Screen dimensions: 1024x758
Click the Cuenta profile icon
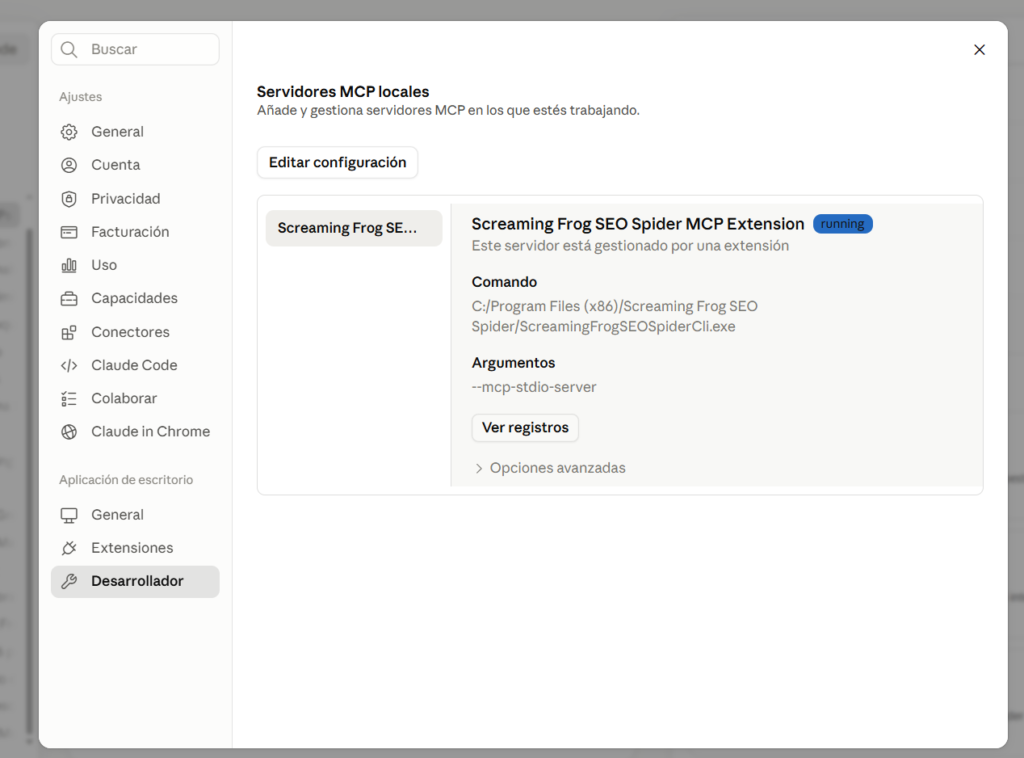click(x=69, y=165)
